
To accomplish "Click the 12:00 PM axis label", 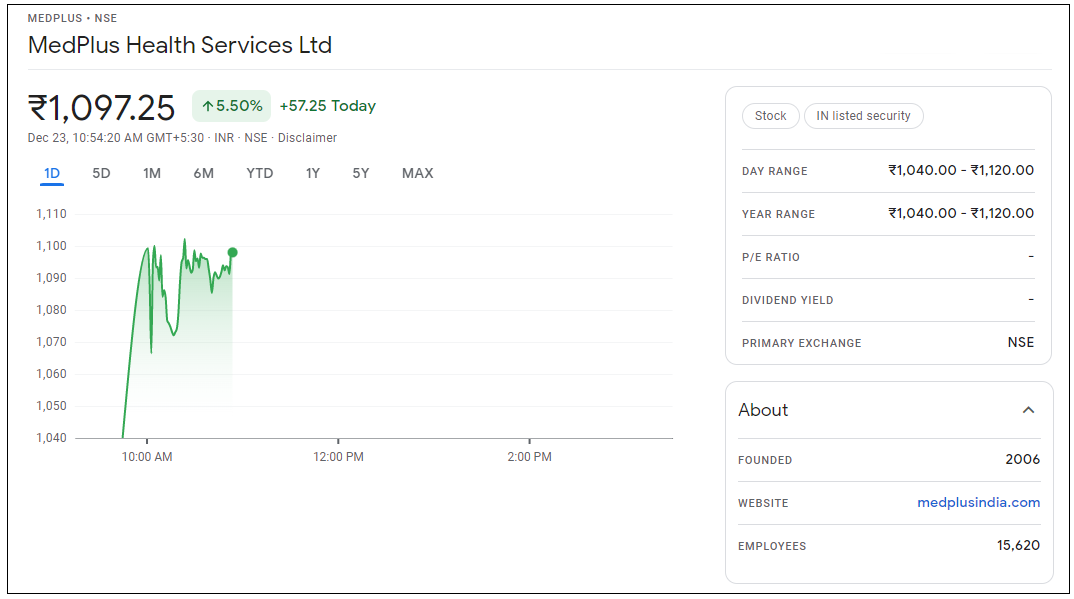I will click(338, 457).
